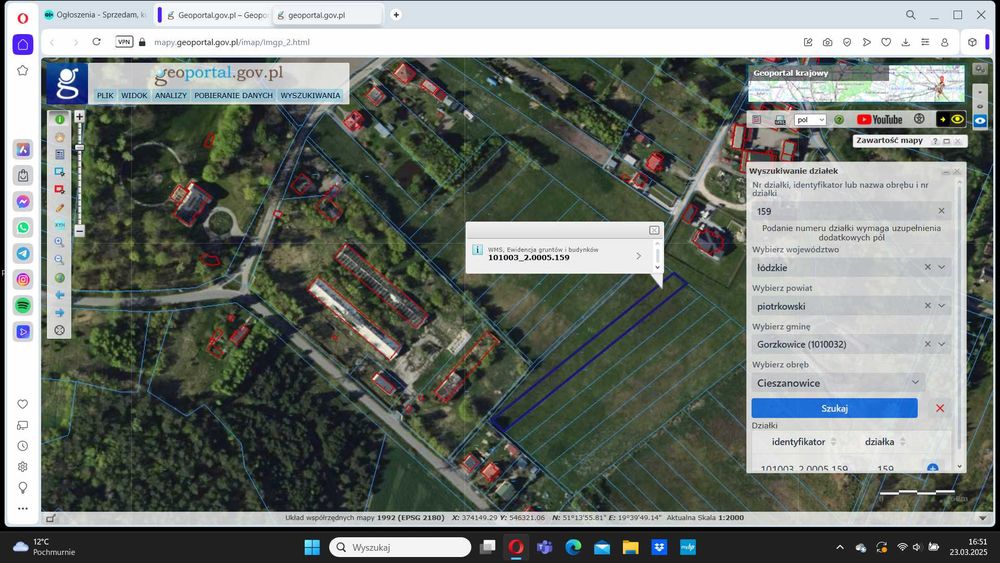
Task: Expand the gmina Gorzkowice dropdown
Action: click(x=942, y=344)
